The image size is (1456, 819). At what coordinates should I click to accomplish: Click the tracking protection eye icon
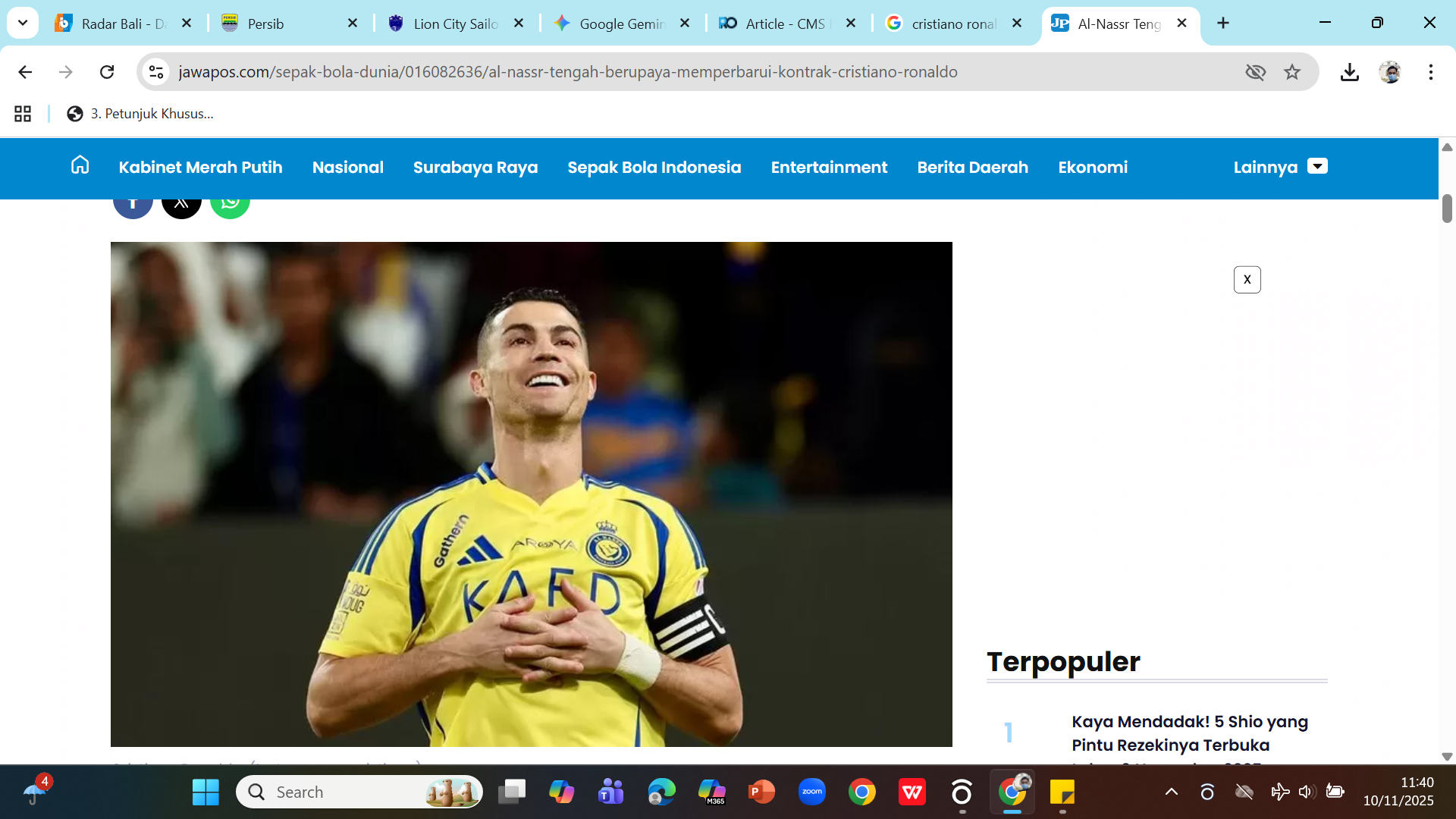click(x=1256, y=72)
